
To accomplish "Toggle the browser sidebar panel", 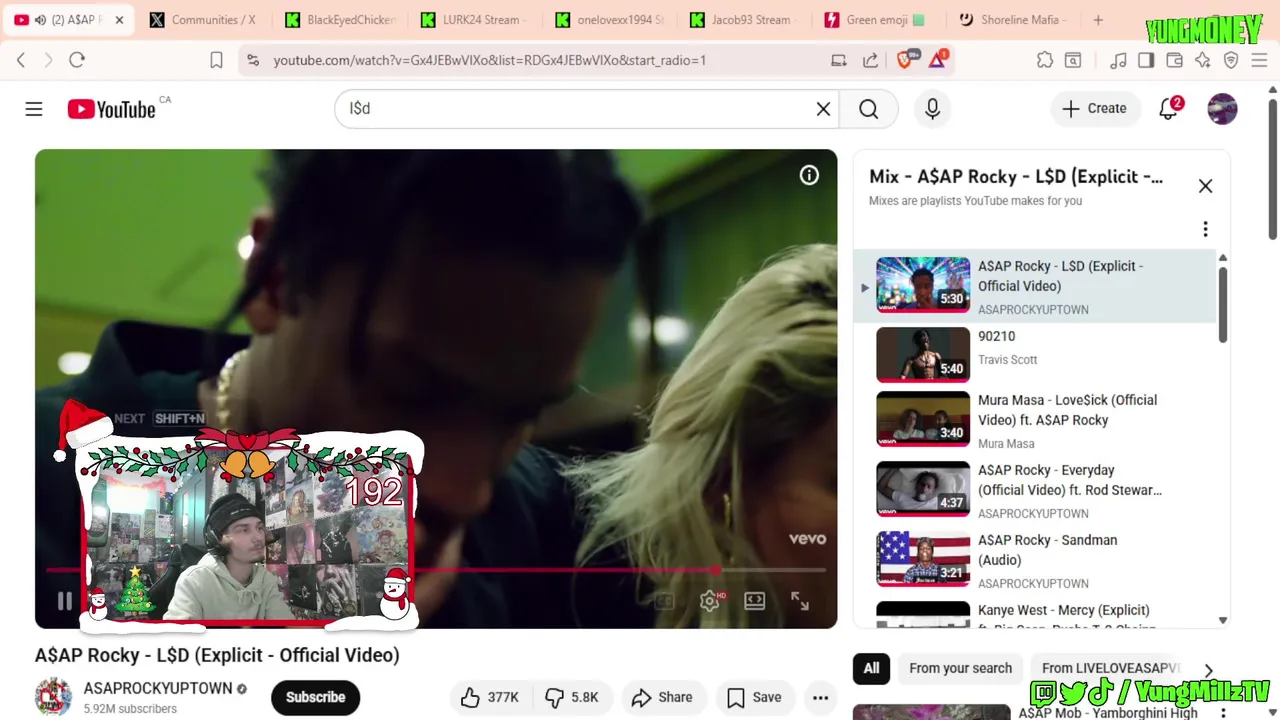I will click(x=1146, y=60).
